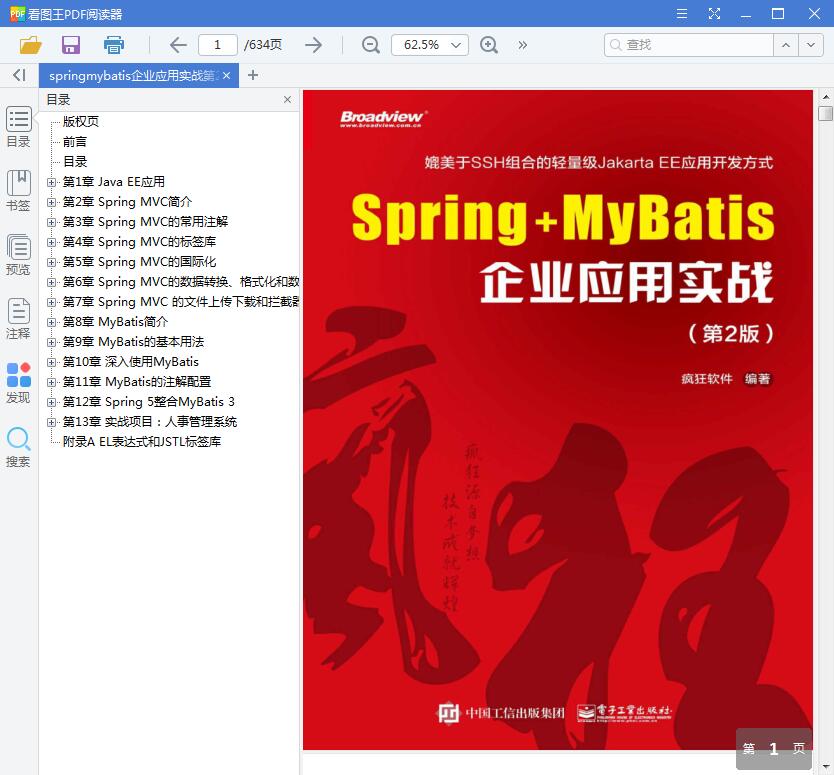834x775 pixels.
Task: Open the 发现 discover sidebar panel
Action: pyautogui.click(x=19, y=383)
